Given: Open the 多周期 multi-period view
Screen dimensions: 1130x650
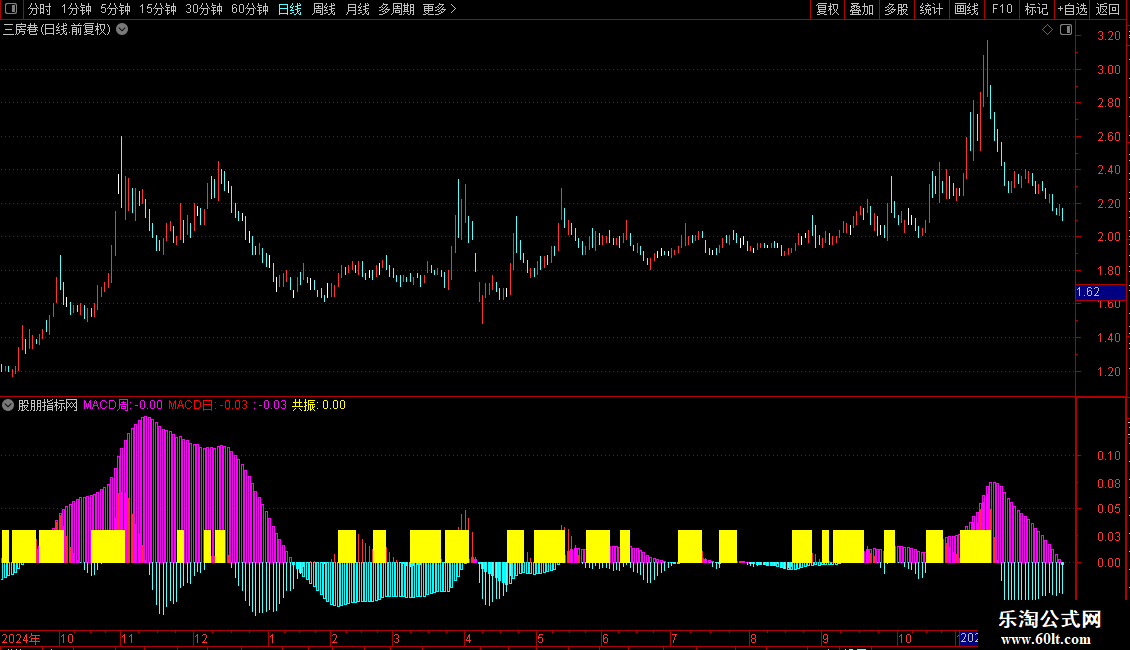Looking at the screenshot, I should [x=396, y=9].
